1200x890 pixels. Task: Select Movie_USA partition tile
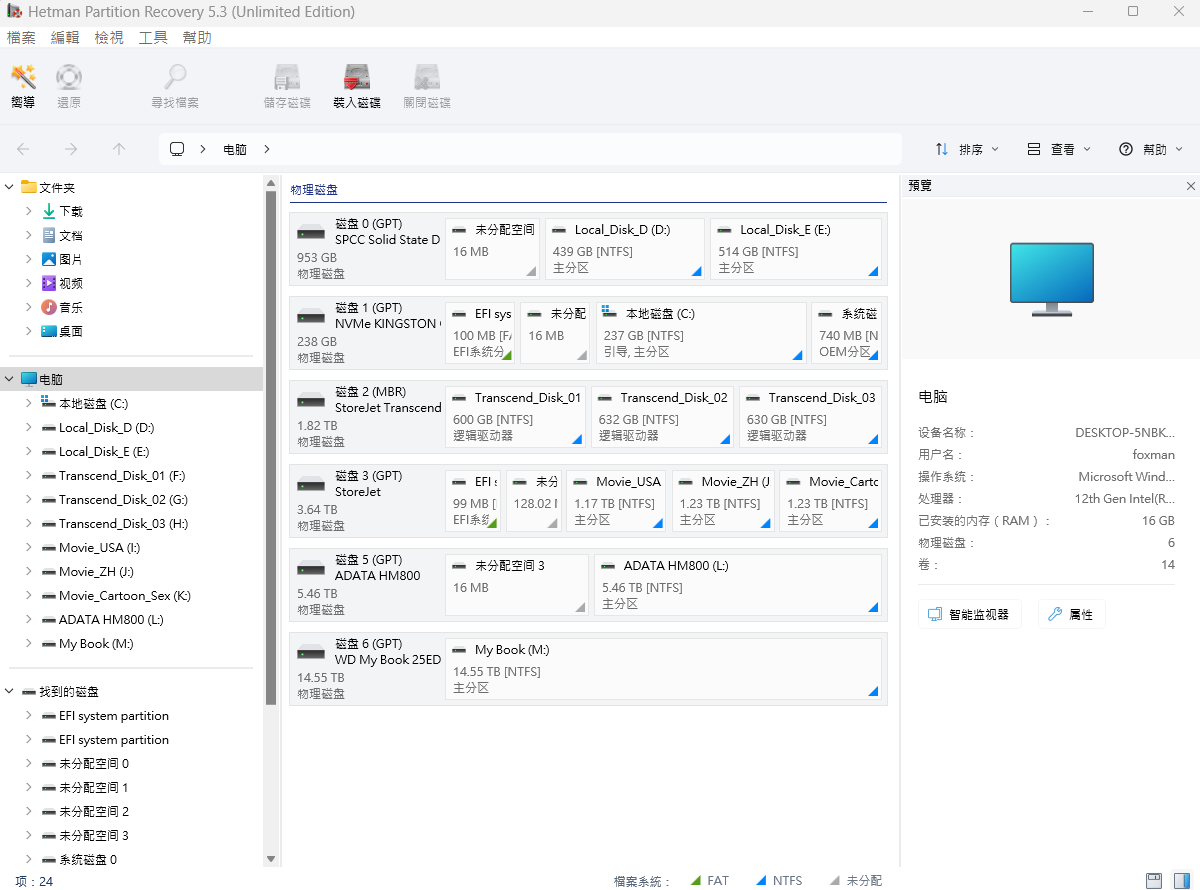tap(616, 501)
